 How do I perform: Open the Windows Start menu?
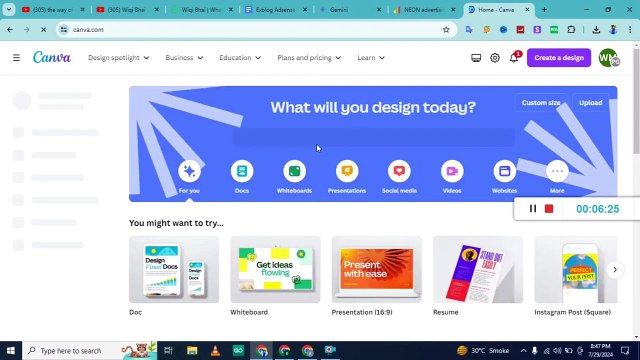[11, 351]
